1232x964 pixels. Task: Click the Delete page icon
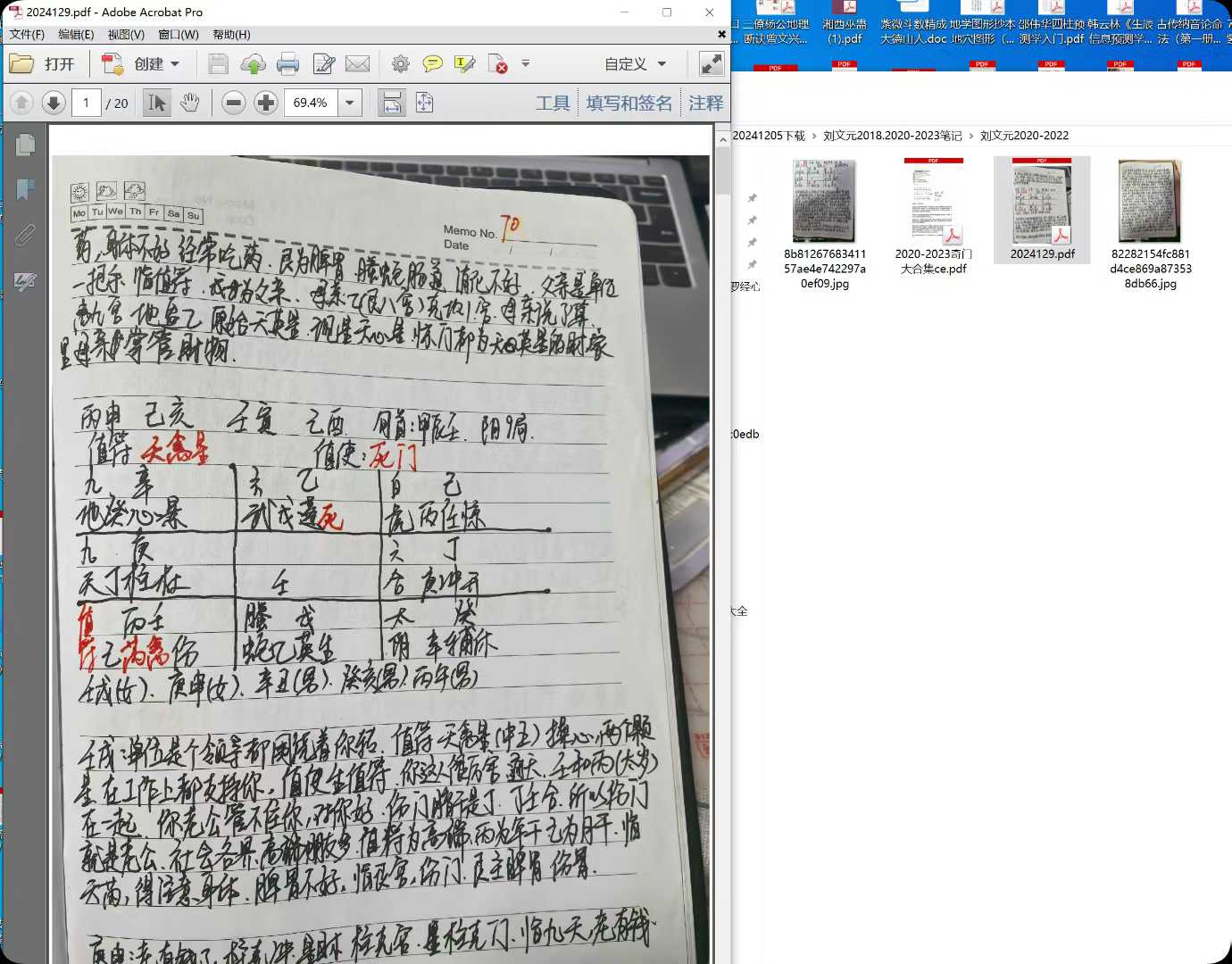click(x=498, y=63)
